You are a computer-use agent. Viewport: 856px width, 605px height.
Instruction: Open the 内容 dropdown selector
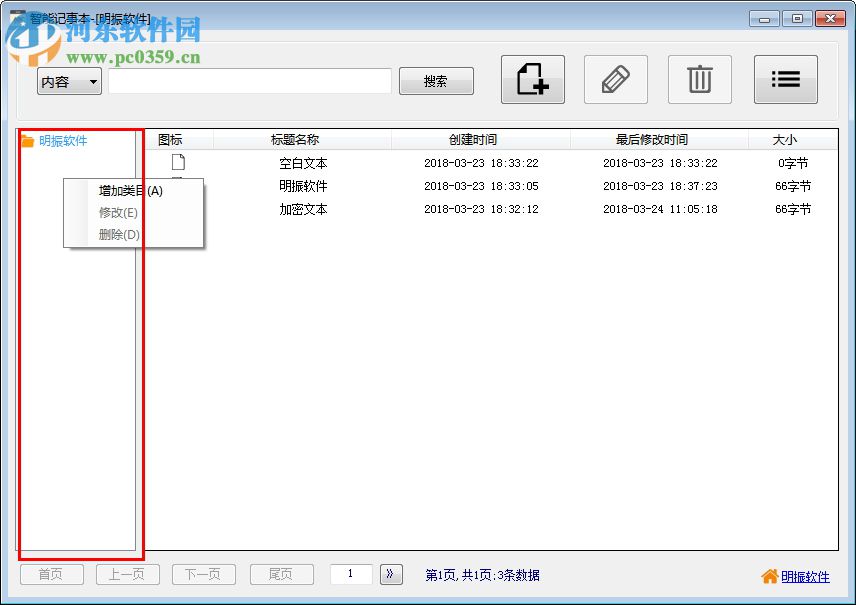(x=68, y=80)
